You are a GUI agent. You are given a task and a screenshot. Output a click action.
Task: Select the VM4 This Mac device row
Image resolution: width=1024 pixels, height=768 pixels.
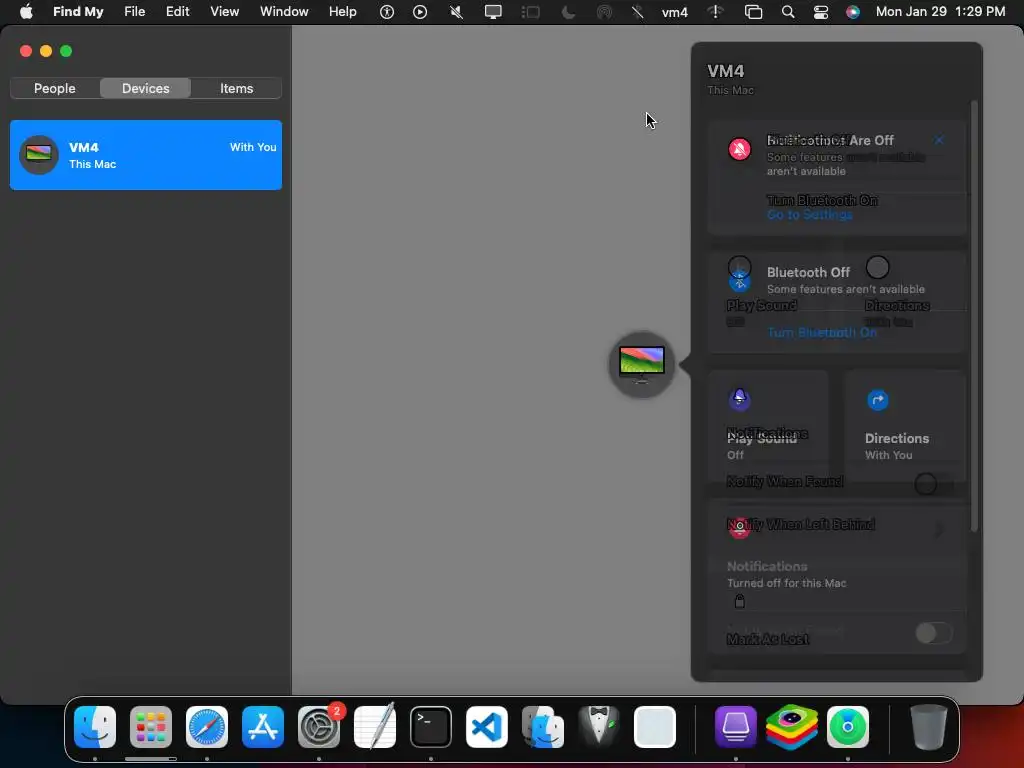146,155
